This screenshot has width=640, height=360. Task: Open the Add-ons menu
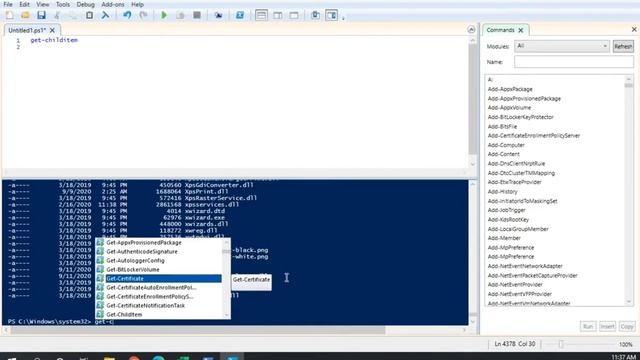[113, 4]
